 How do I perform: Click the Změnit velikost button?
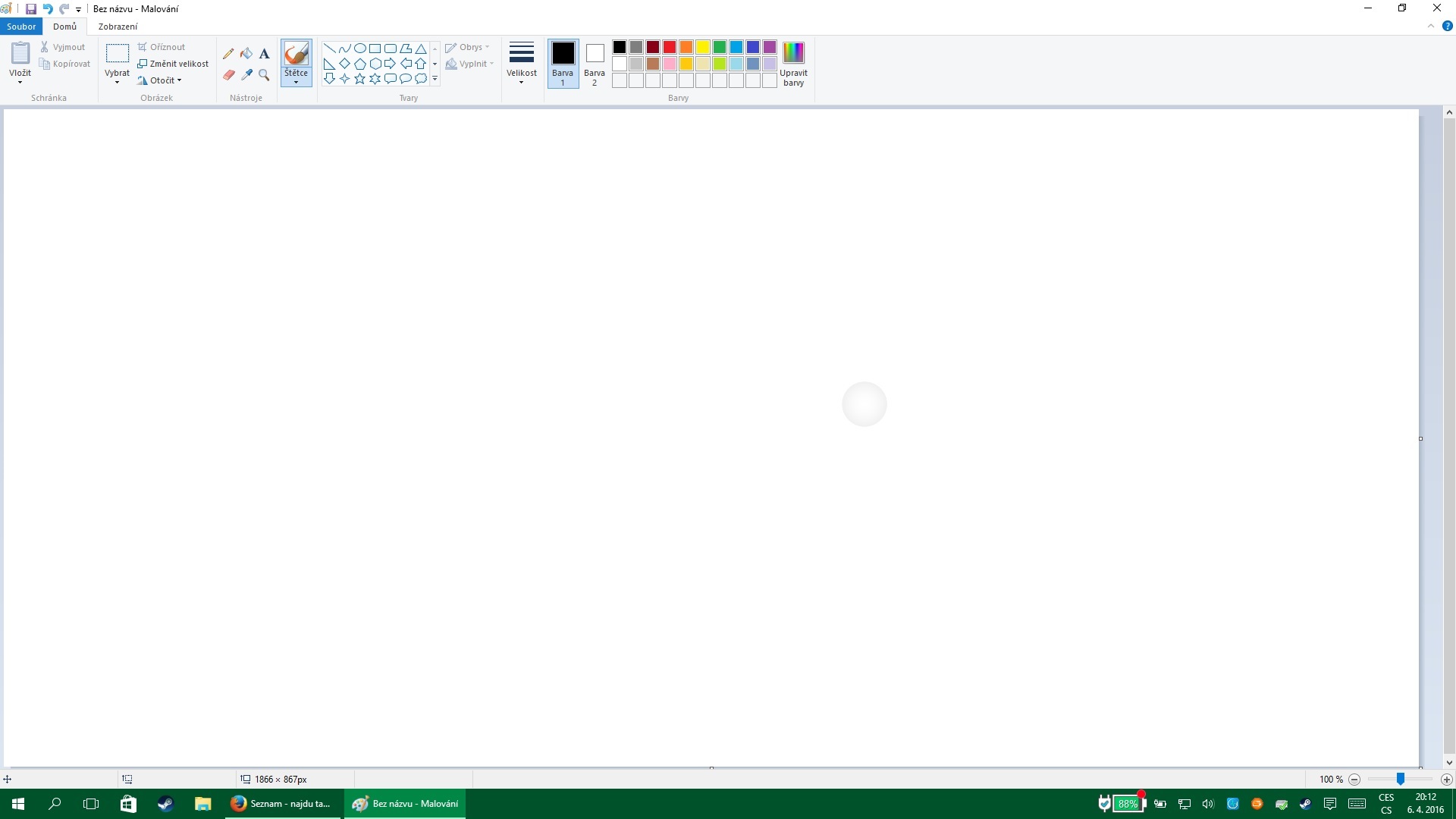click(173, 64)
